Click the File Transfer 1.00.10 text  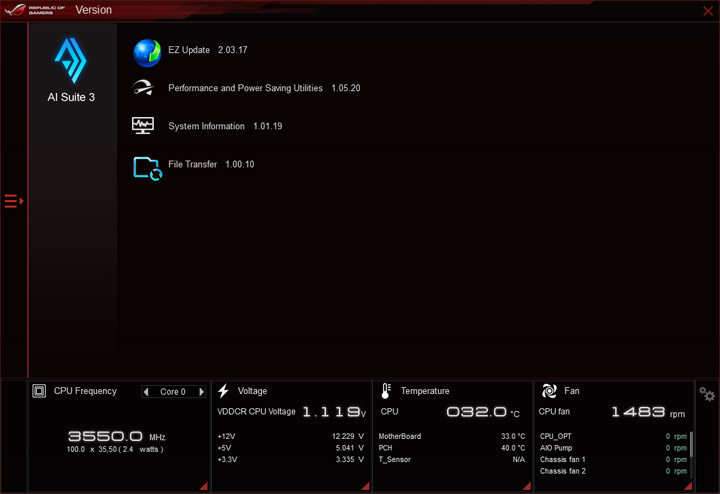pyautogui.click(x=211, y=164)
